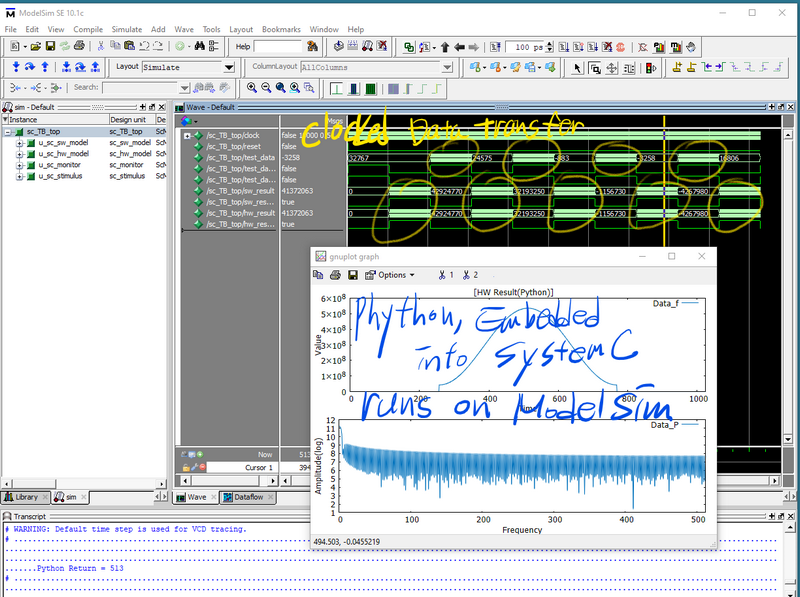The image size is (800, 597).
Task: Click the Insert Cursor icon
Action: click(677, 67)
